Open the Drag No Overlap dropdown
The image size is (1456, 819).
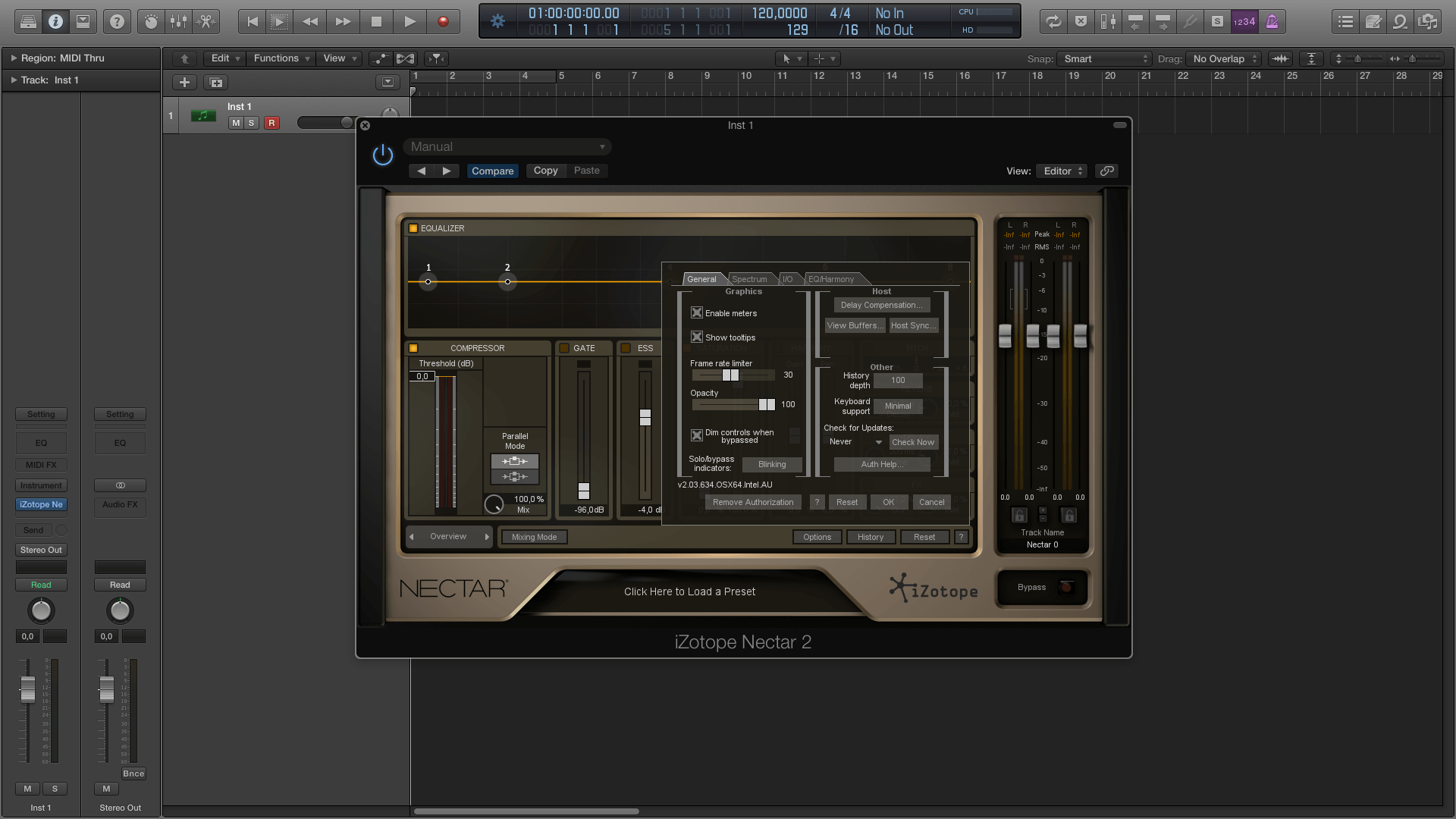click(x=1224, y=58)
